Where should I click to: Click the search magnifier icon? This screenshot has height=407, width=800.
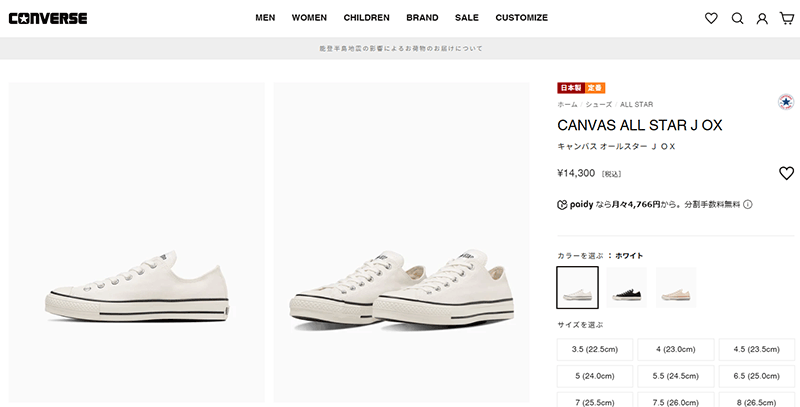(737, 18)
